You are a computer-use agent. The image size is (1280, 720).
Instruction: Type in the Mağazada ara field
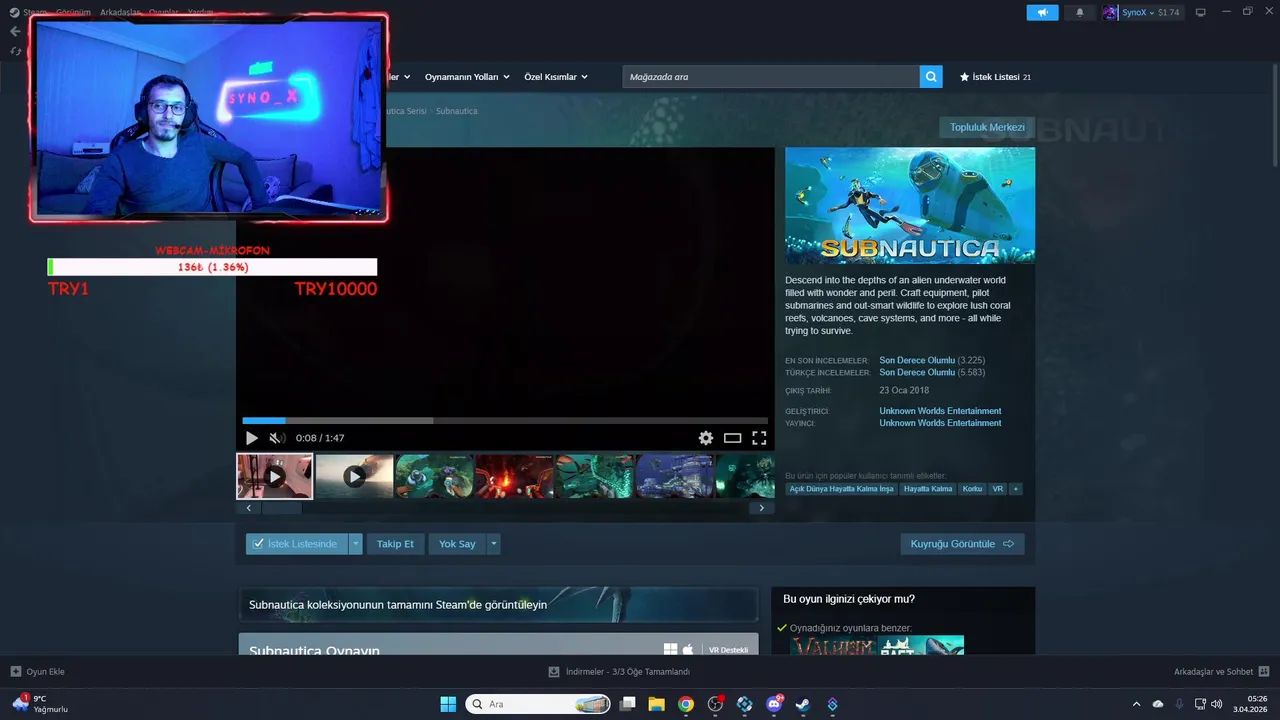coord(771,77)
